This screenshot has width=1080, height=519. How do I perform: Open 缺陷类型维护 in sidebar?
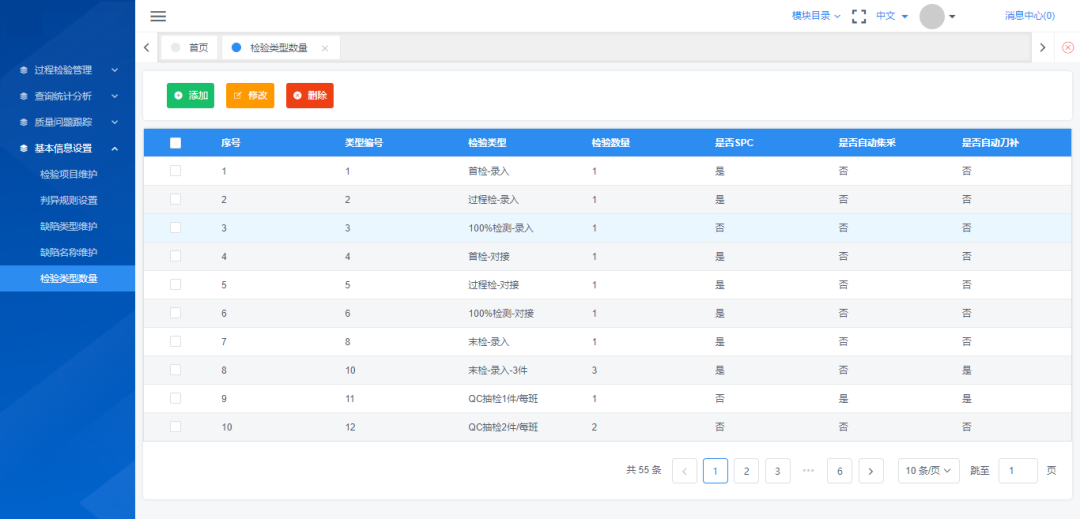pyautogui.click(x=68, y=226)
